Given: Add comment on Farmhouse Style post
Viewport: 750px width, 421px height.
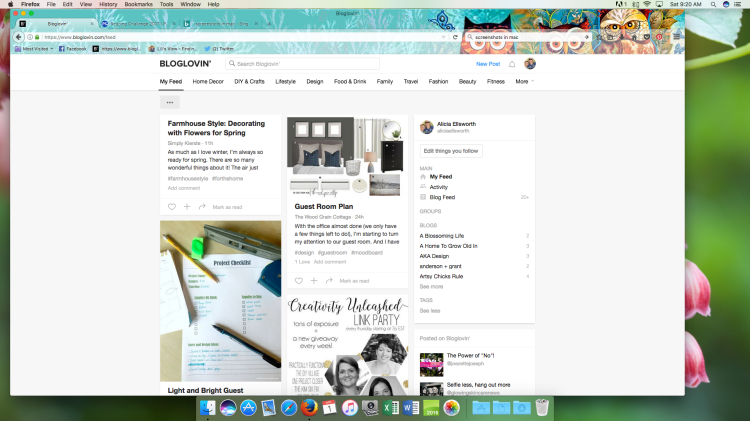Looking at the screenshot, I should (184, 188).
